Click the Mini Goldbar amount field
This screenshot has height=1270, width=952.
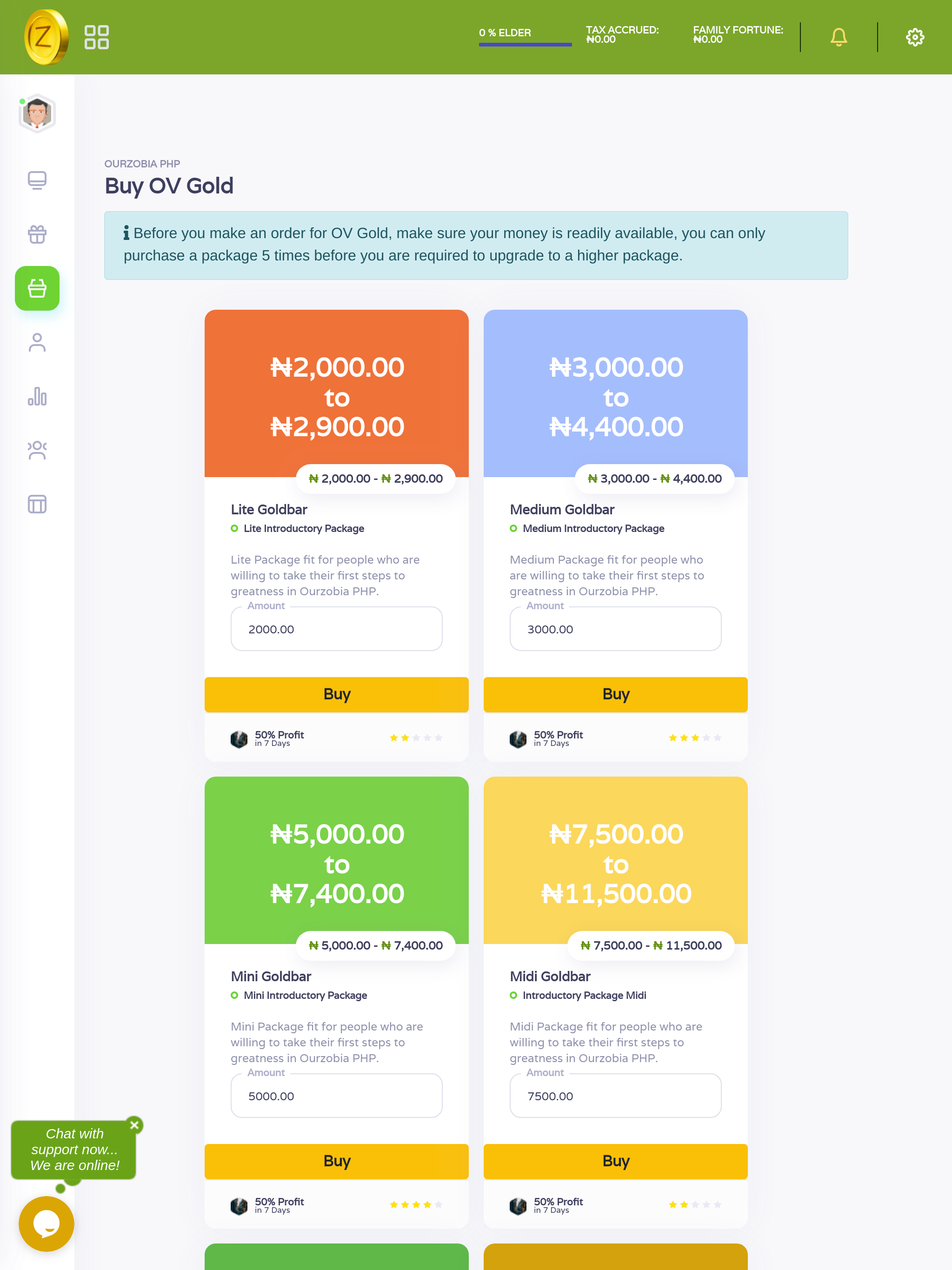tap(336, 1096)
